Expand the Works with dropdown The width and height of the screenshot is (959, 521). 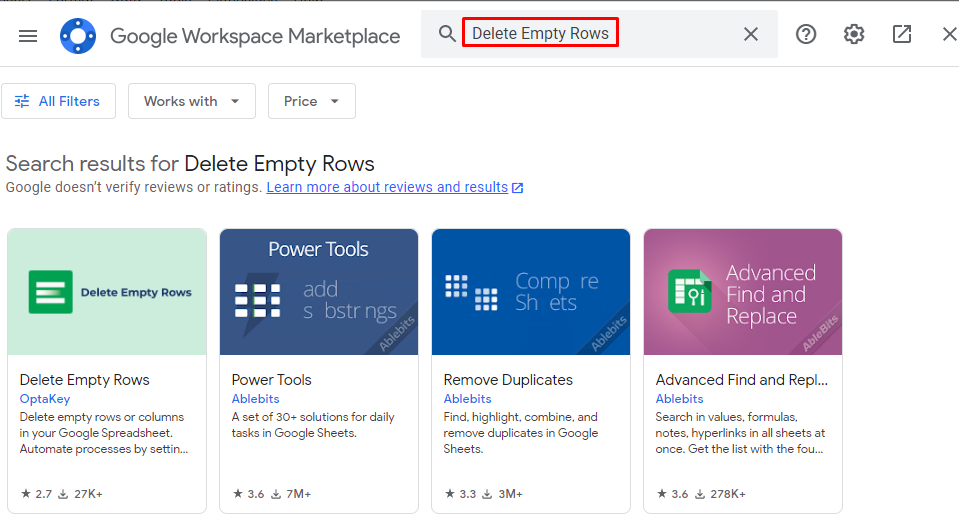[191, 101]
